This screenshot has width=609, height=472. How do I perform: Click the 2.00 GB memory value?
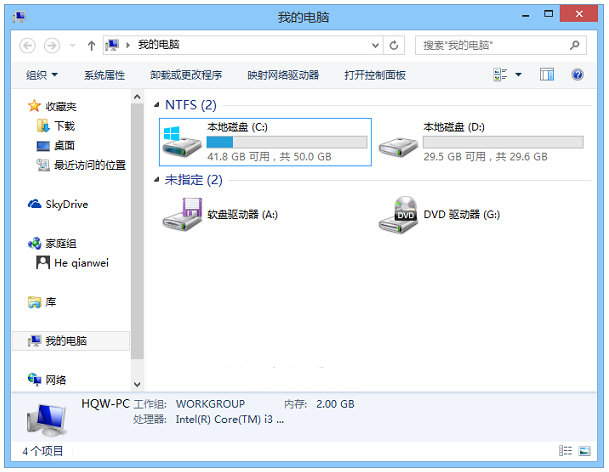tap(335, 404)
